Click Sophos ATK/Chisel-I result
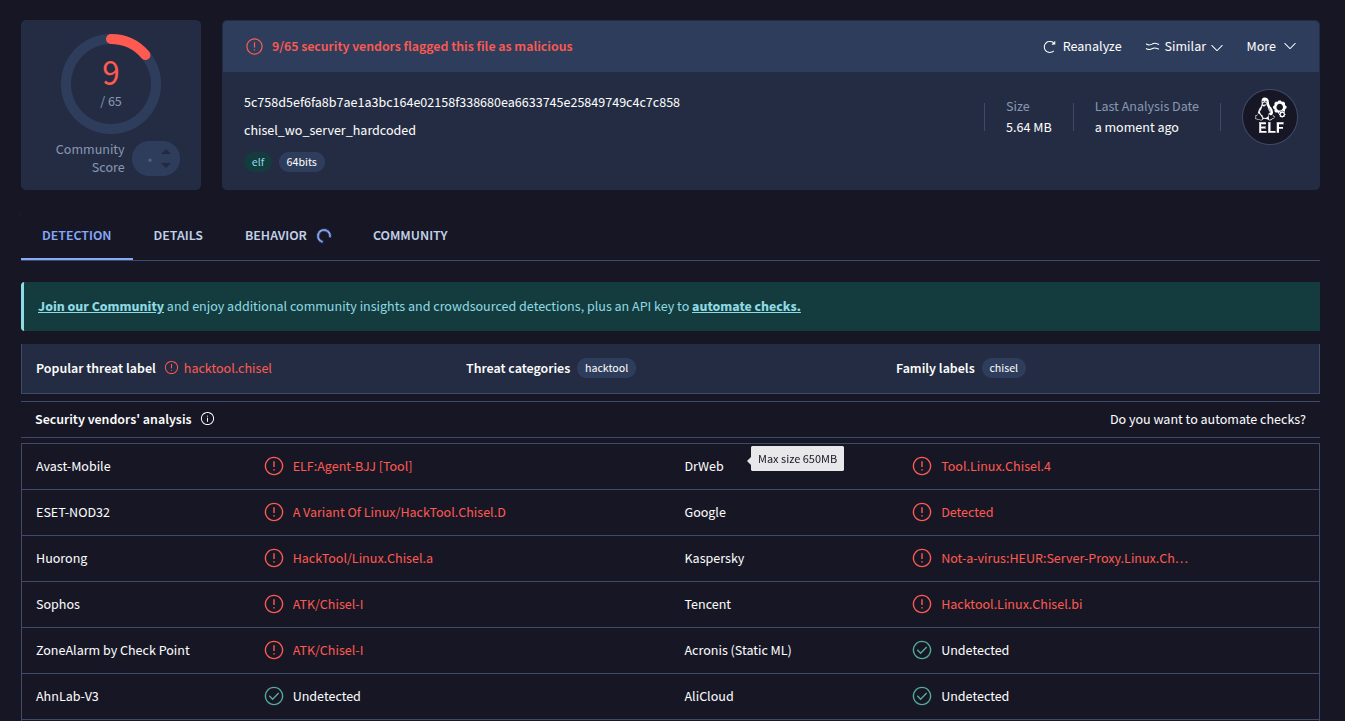Image resolution: width=1345 pixels, height=721 pixels. (328, 605)
